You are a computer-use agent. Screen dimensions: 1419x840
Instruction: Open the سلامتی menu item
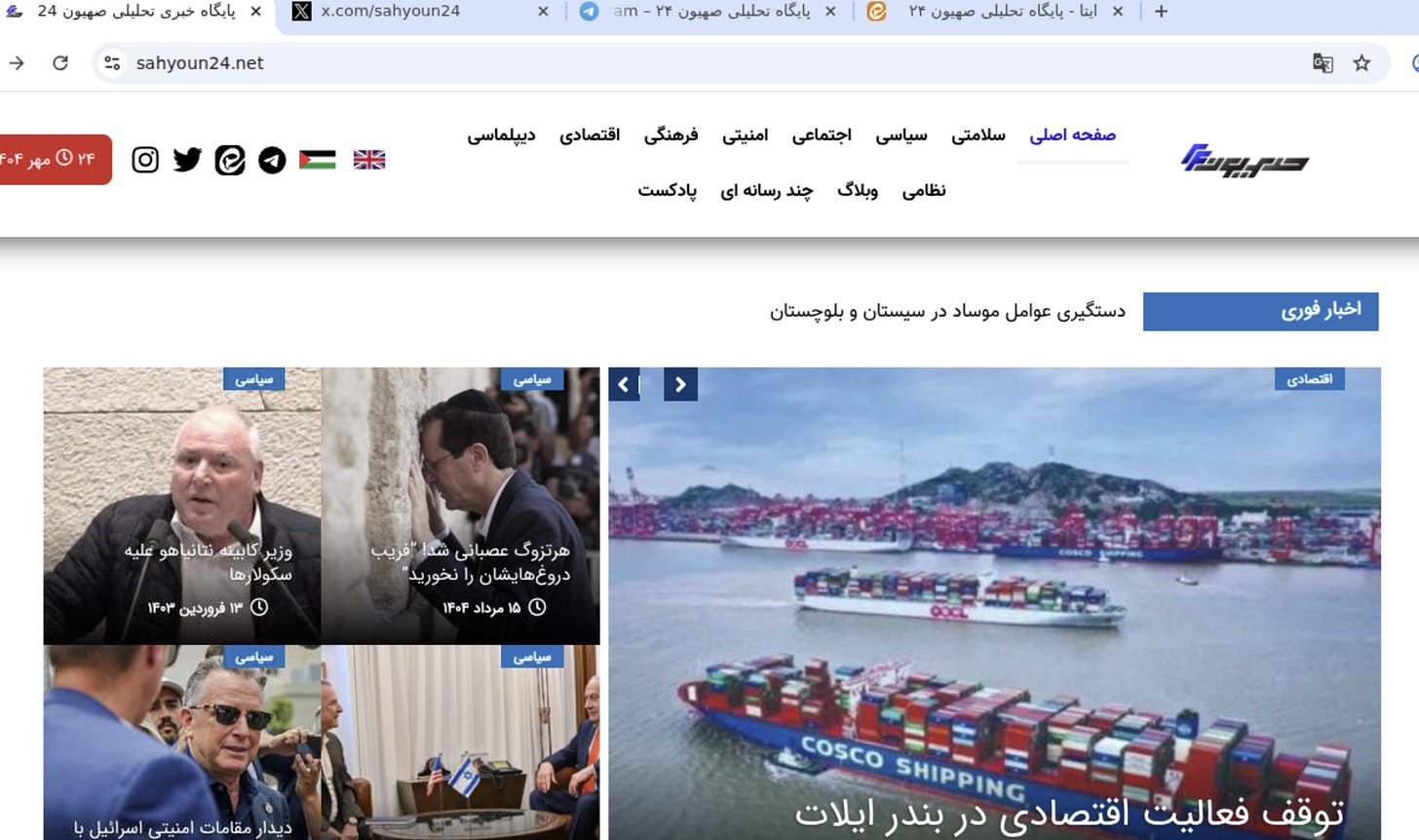coord(978,135)
